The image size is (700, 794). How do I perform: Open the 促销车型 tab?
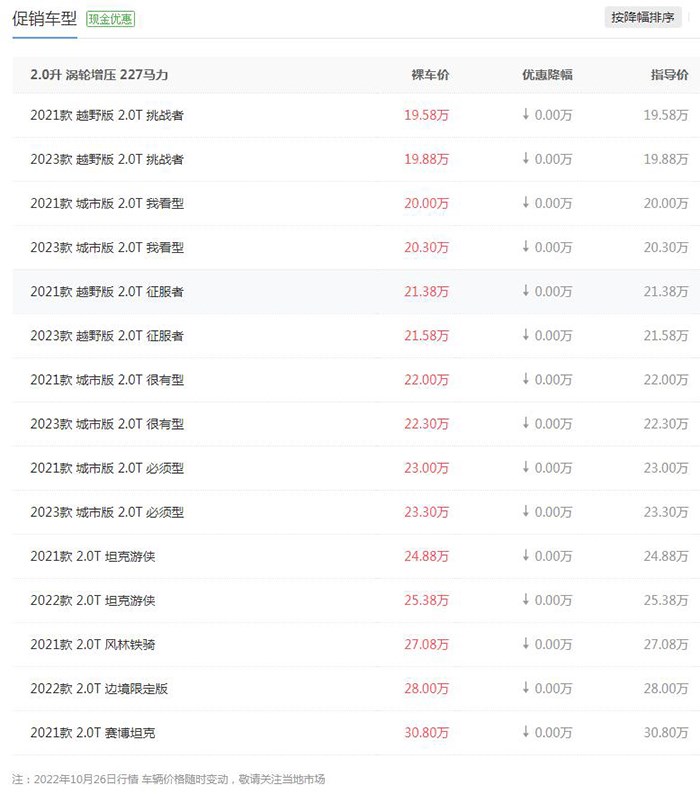pos(45,19)
